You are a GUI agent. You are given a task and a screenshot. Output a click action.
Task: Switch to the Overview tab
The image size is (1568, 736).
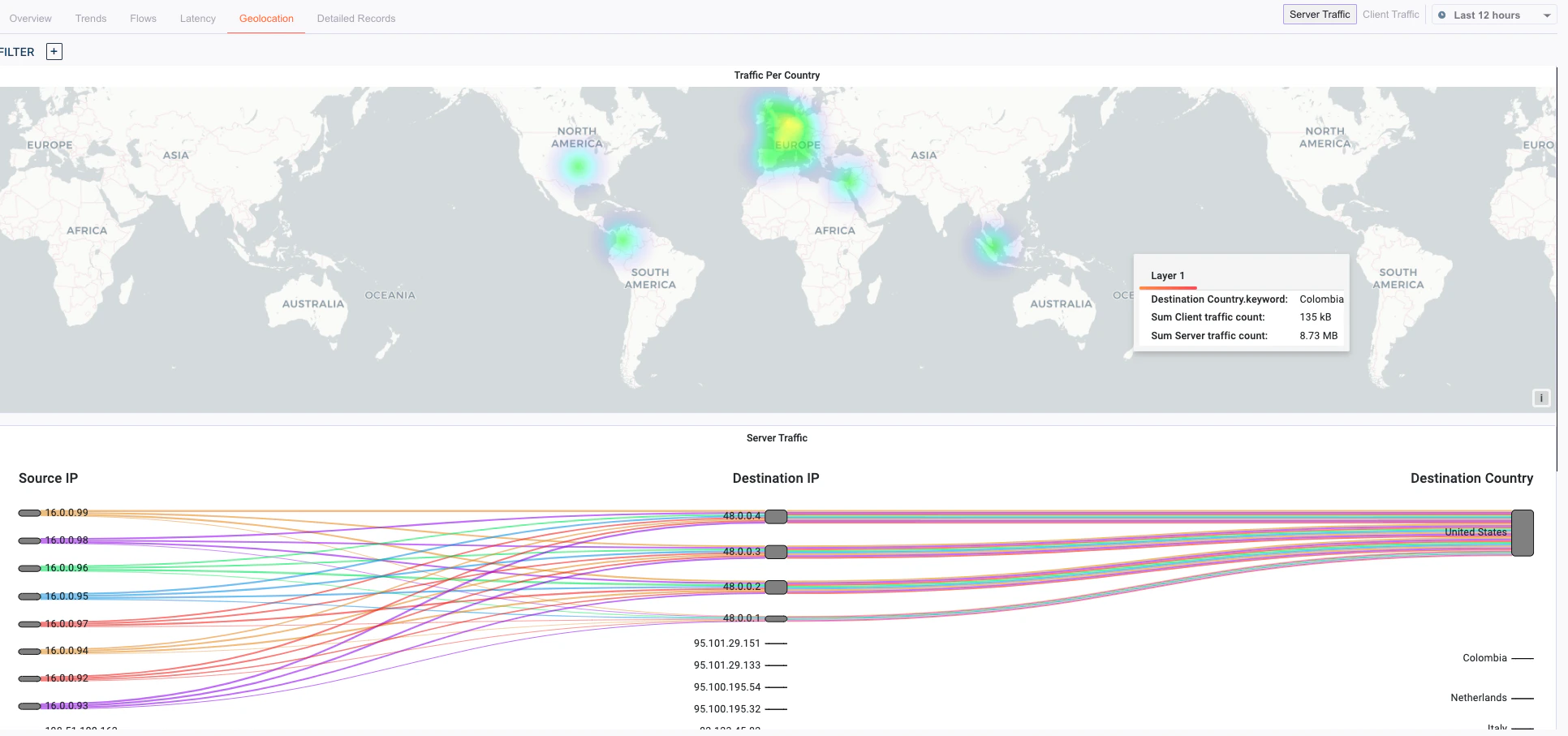point(30,18)
